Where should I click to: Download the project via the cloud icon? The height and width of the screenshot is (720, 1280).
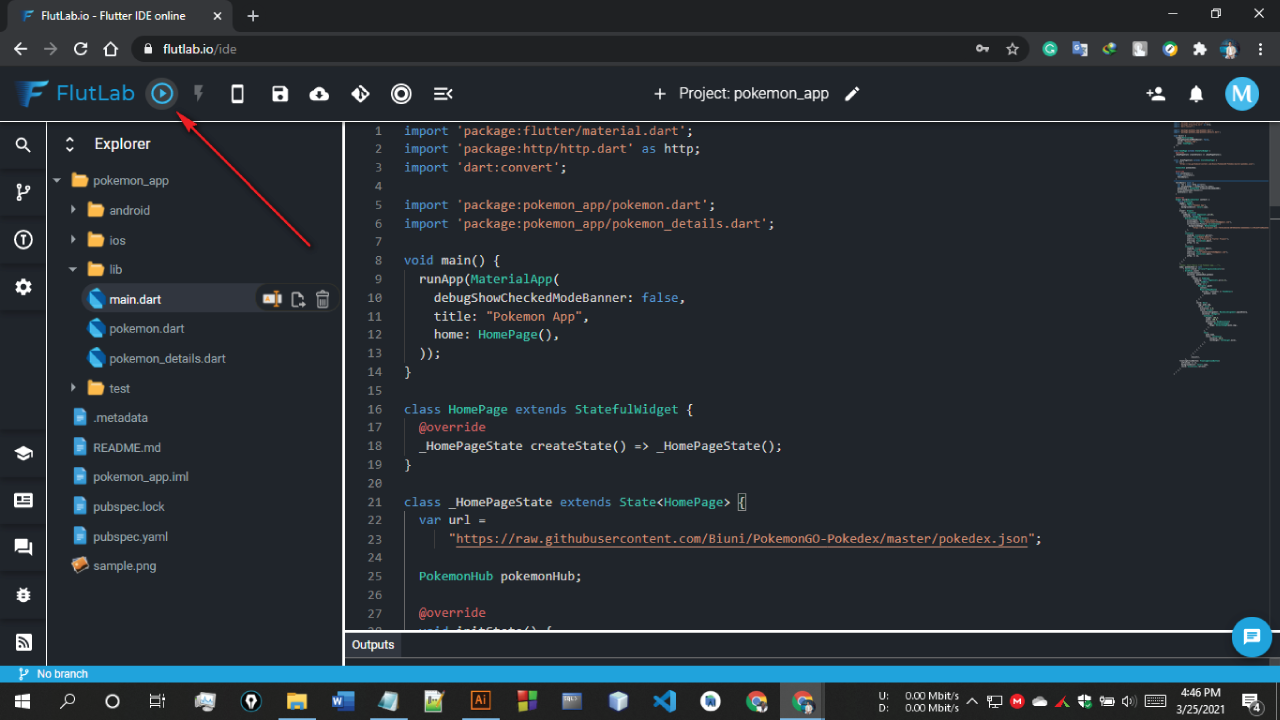point(319,93)
